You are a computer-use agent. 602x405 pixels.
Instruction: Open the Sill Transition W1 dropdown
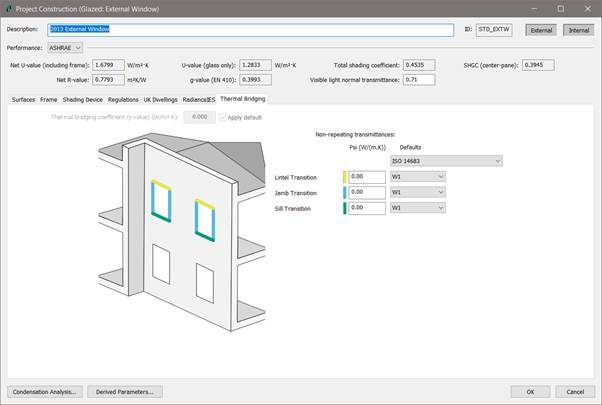417,208
